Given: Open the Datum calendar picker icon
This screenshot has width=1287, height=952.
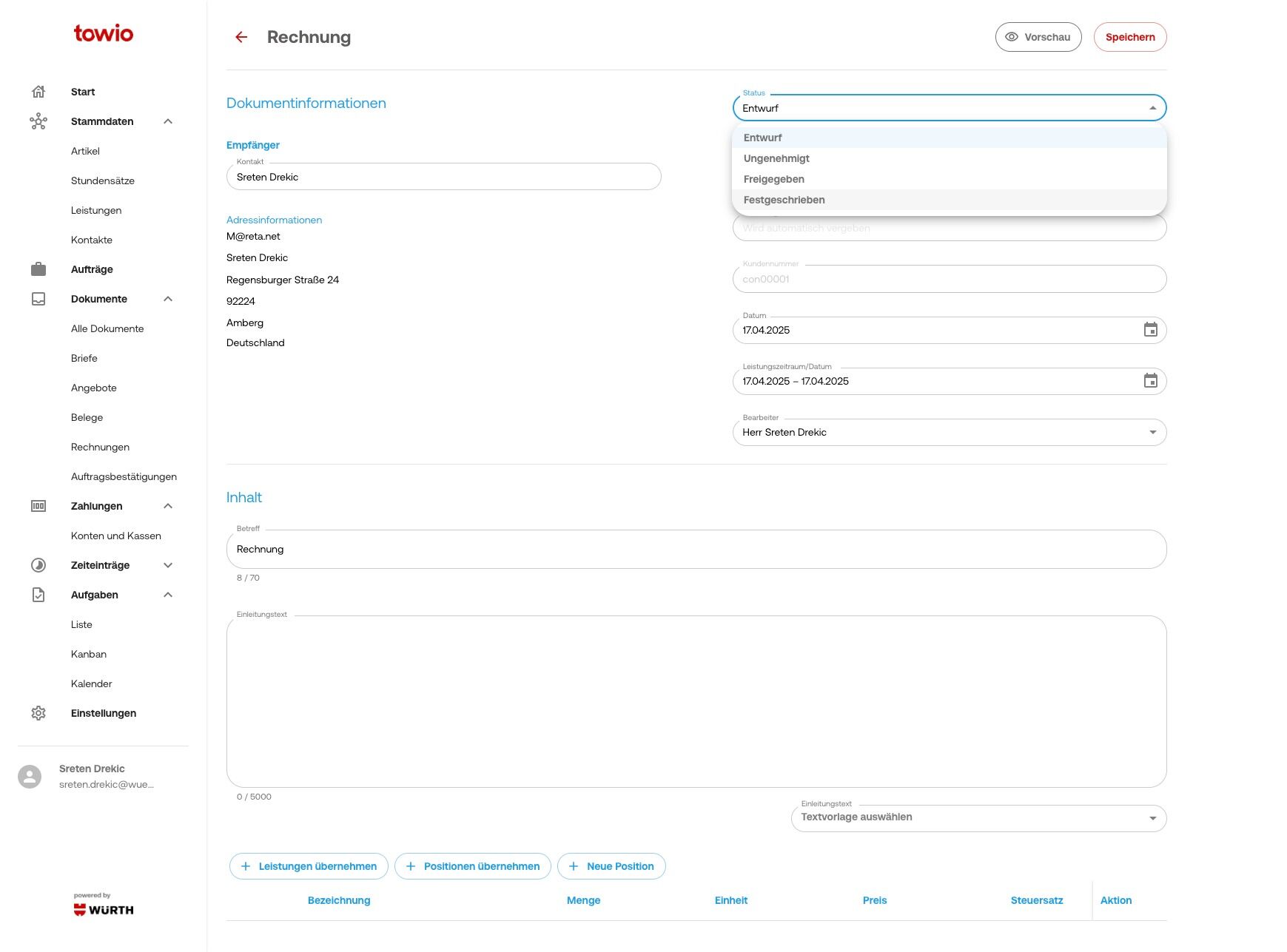Looking at the screenshot, I should (x=1150, y=330).
